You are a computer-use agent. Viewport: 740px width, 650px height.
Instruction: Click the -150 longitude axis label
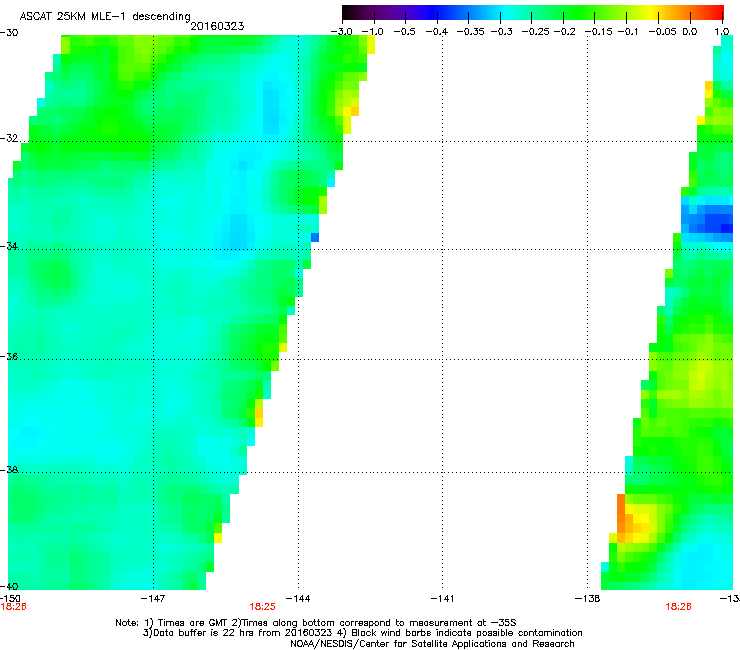(x=10, y=598)
